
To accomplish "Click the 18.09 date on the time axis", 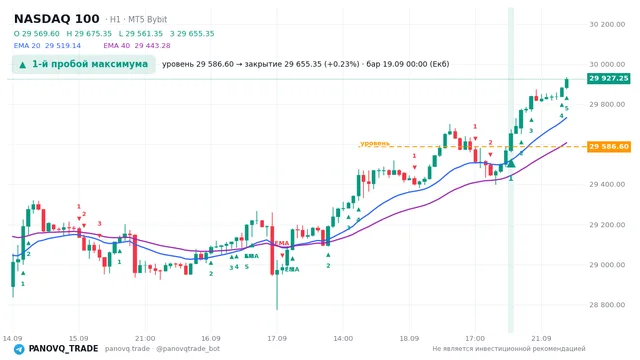I will 409,338.
